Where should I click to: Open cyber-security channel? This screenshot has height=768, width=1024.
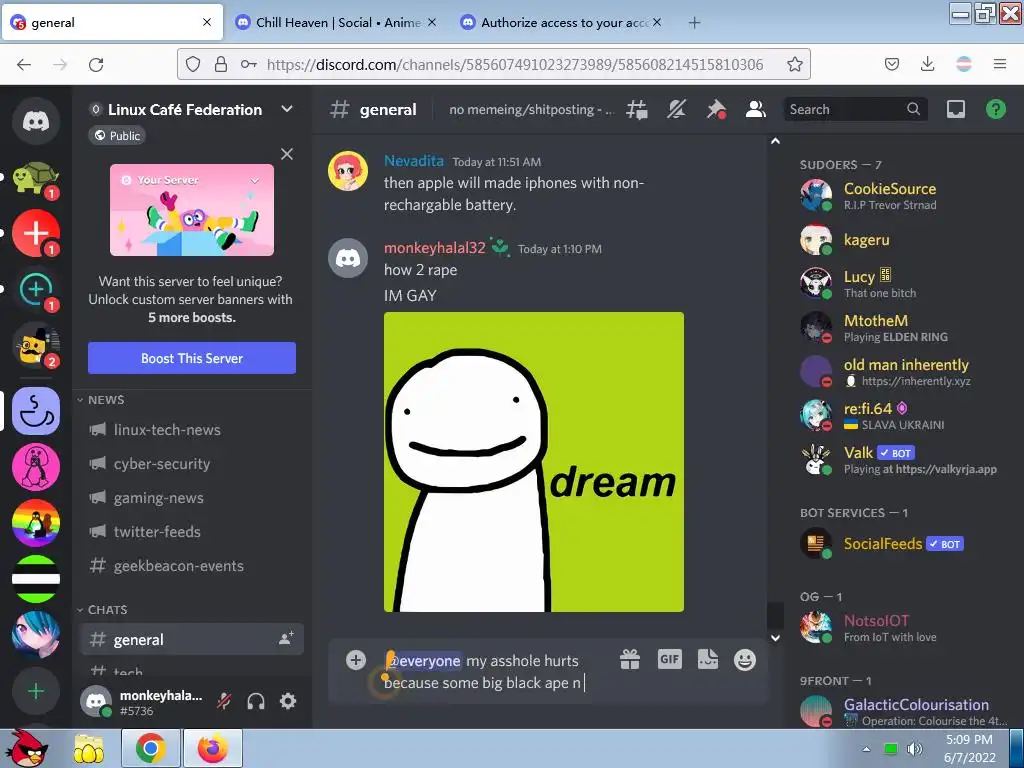coord(192,464)
